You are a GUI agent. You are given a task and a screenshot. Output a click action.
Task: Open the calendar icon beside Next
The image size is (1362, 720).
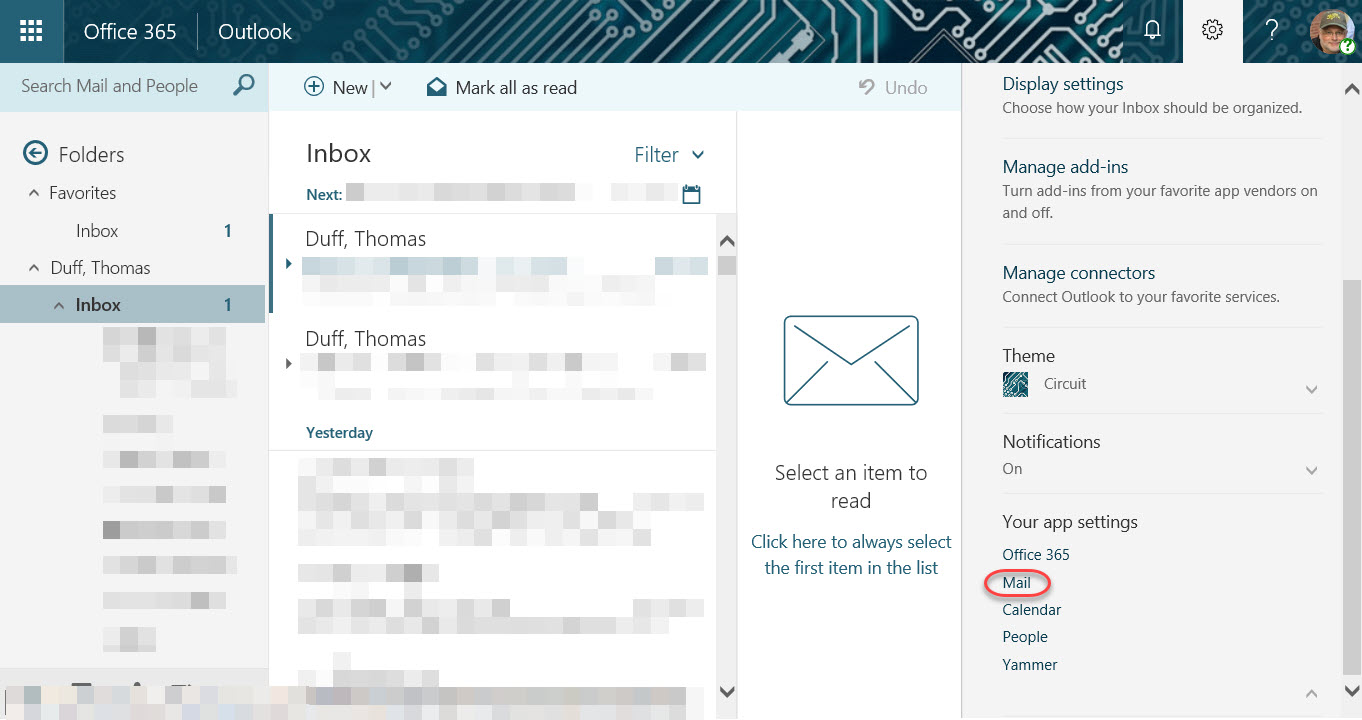[690, 193]
